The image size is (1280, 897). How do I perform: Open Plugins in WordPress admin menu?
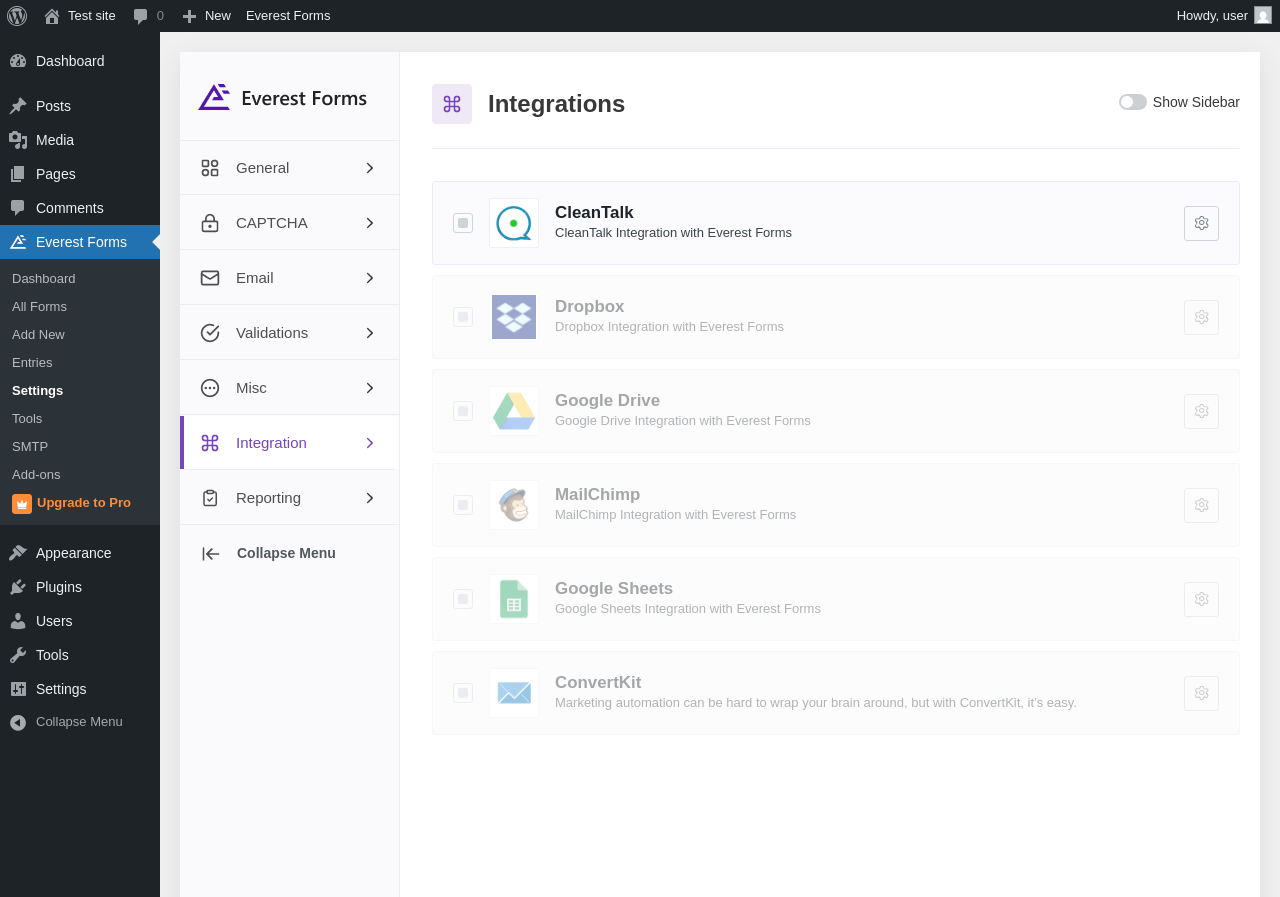tap(59, 587)
